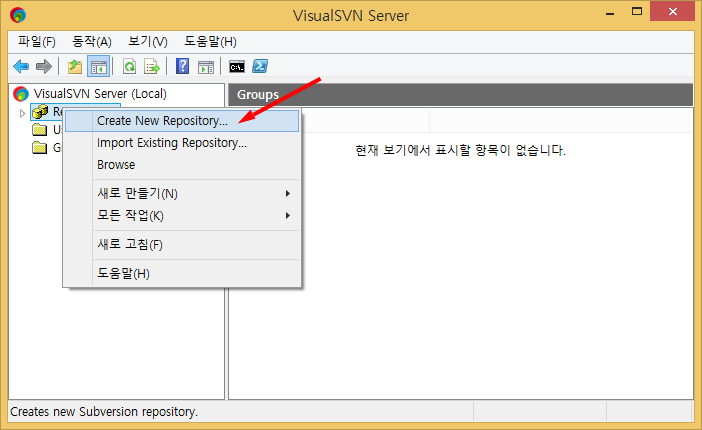The image size is (702, 430).
Task: Select the Groups folder icon in tree
Action: (x=39, y=147)
